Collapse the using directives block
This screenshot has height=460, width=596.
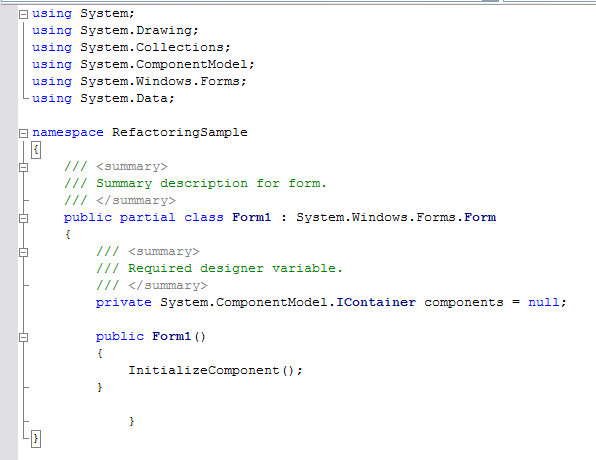tap(24, 14)
